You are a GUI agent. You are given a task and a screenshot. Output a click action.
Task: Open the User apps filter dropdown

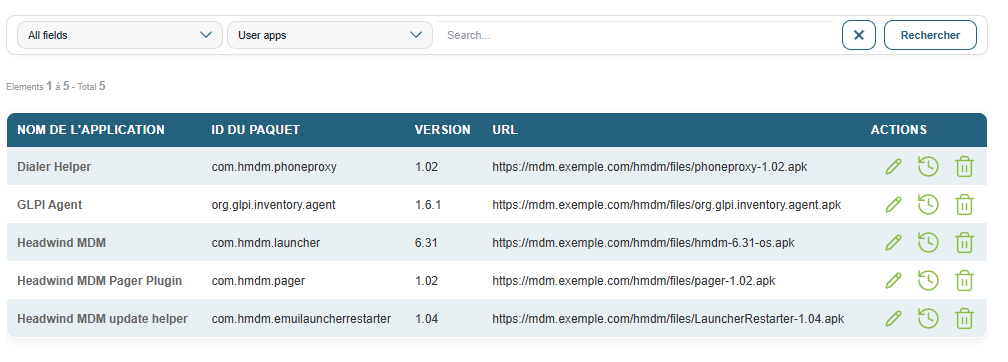330,35
